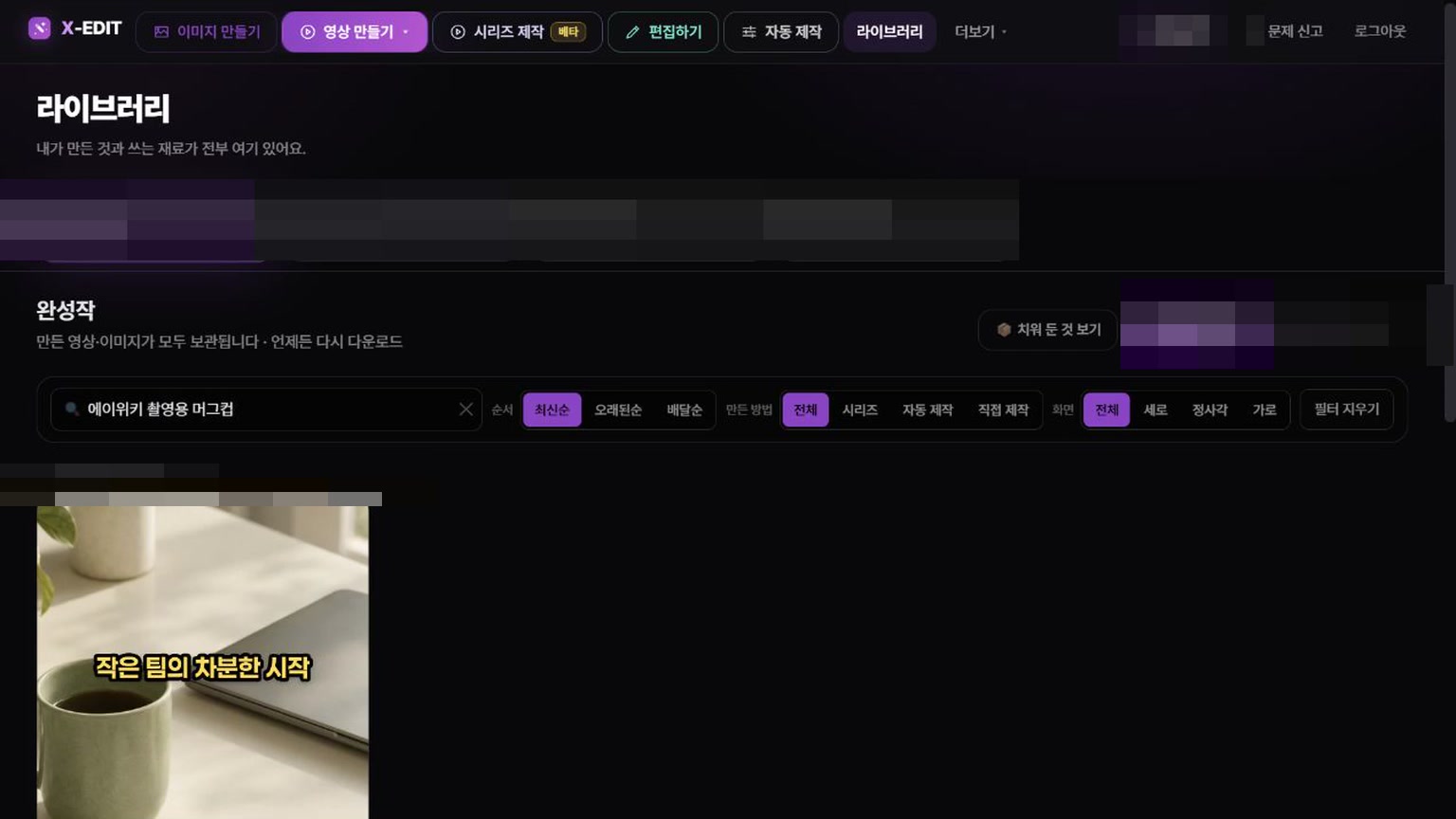The width and height of the screenshot is (1456, 819).
Task: Filter by 직접 제작 creation method
Action: click(x=1004, y=410)
